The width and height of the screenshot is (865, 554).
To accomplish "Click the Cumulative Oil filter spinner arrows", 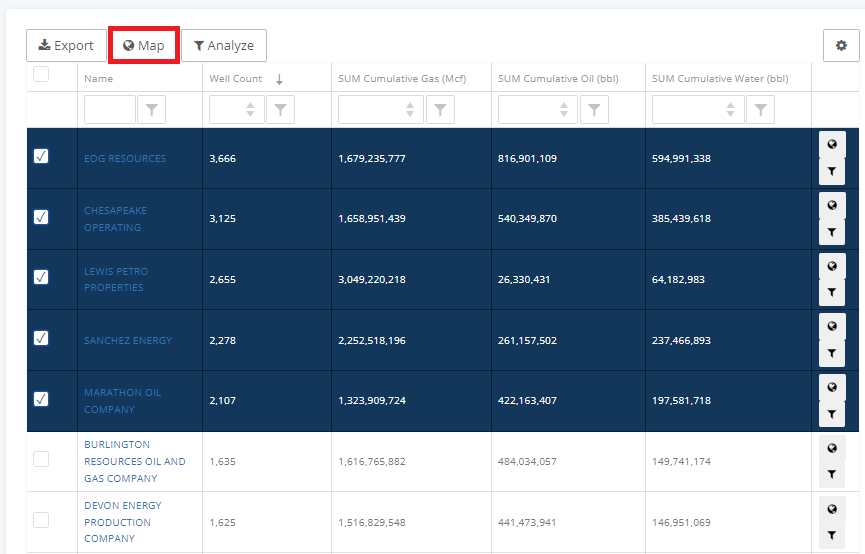I will 564,109.
